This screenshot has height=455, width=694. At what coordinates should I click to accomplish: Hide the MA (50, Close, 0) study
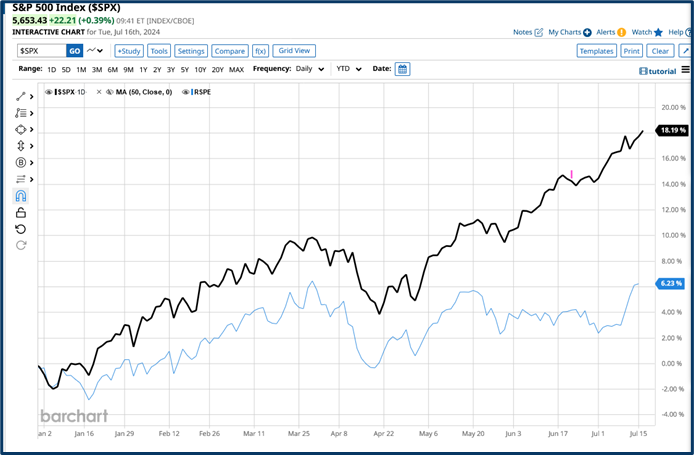[x=110, y=92]
